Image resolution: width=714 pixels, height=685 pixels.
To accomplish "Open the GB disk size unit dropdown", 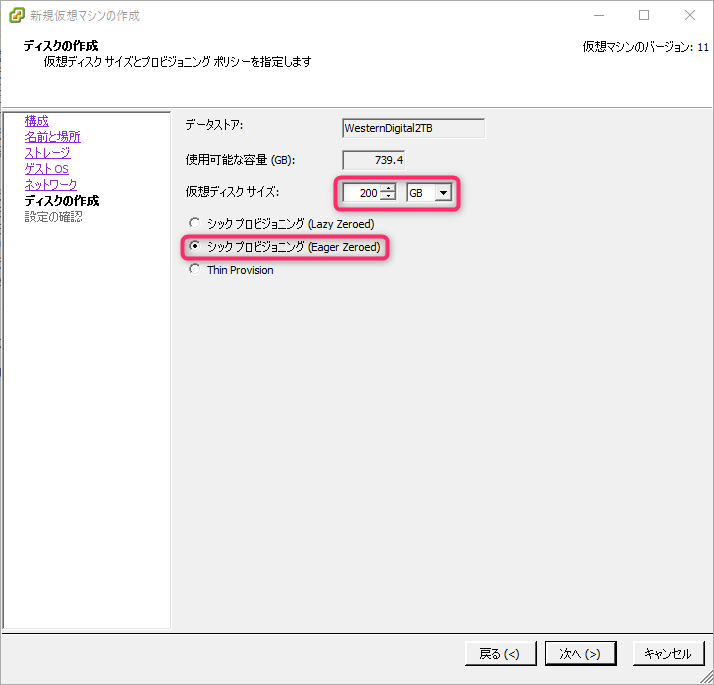I will pyautogui.click(x=443, y=193).
